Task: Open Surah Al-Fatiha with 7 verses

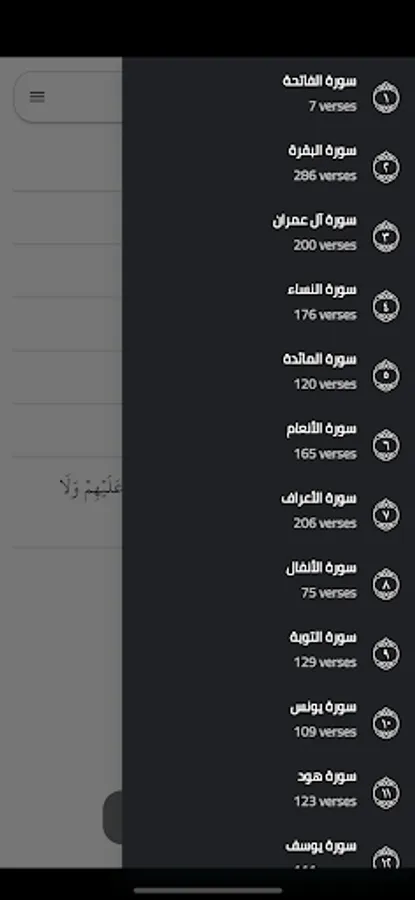Action: pos(269,93)
